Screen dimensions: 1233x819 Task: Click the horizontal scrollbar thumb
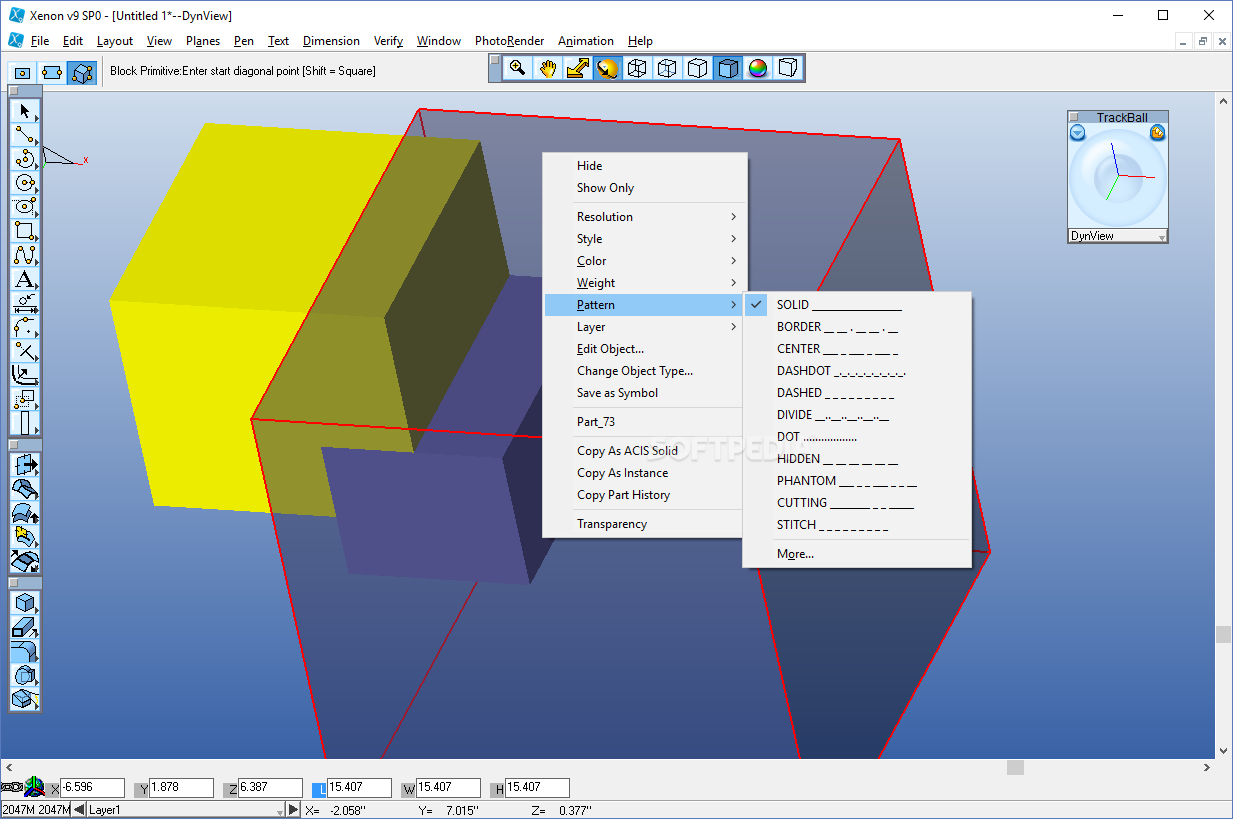(1015, 767)
